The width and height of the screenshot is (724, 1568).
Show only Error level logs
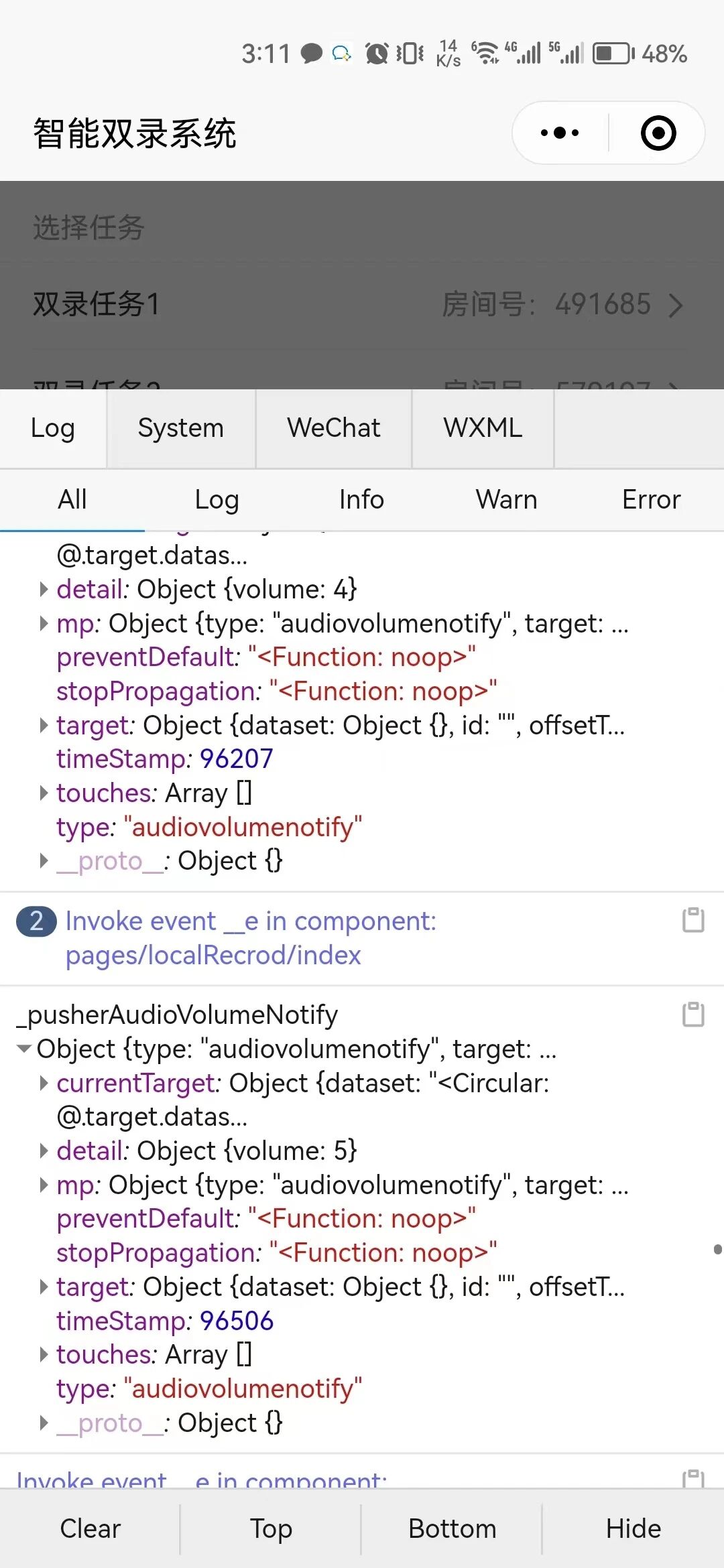click(x=651, y=500)
